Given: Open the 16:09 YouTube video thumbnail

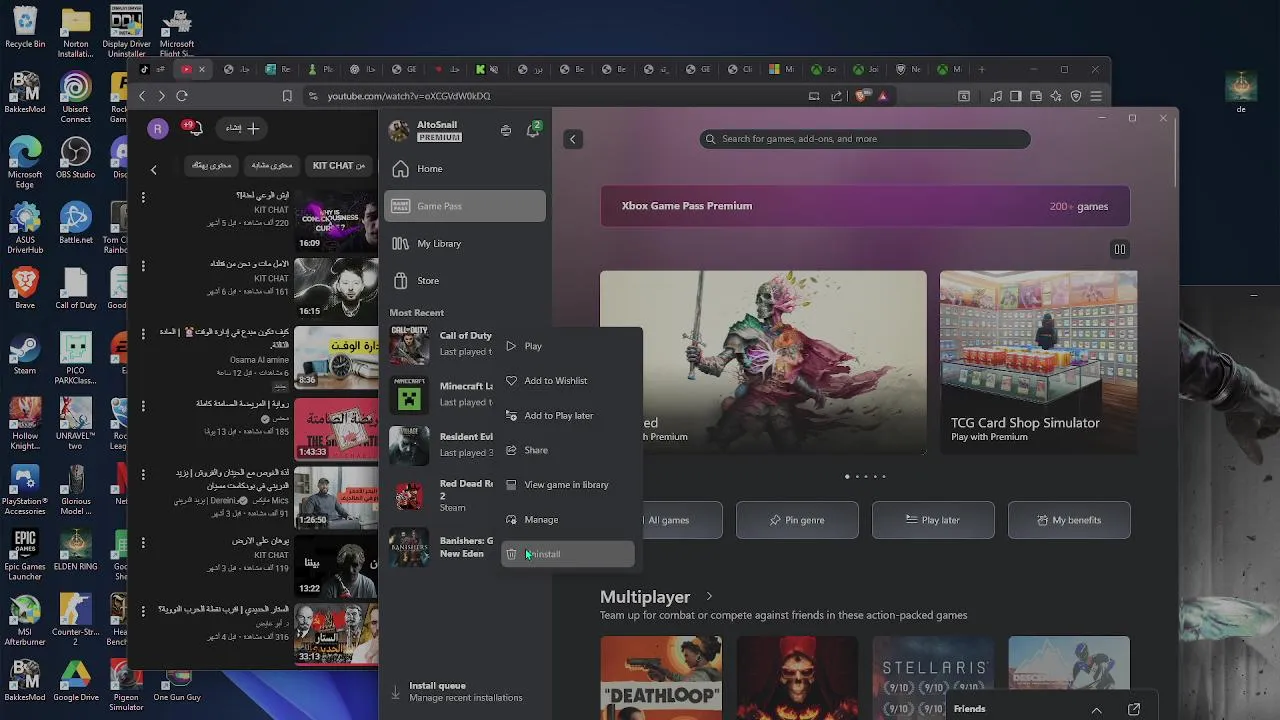Looking at the screenshot, I should (x=336, y=220).
